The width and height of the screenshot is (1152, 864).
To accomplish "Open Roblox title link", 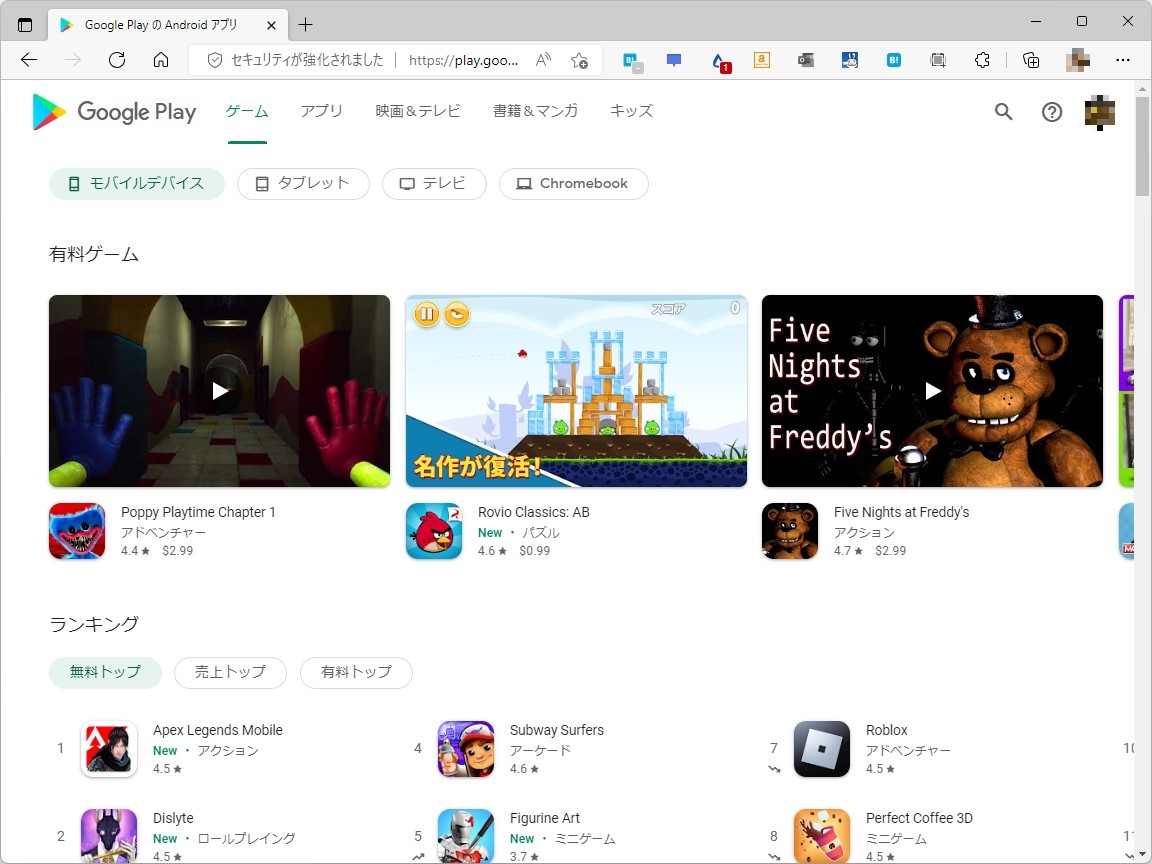I will 887,730.
